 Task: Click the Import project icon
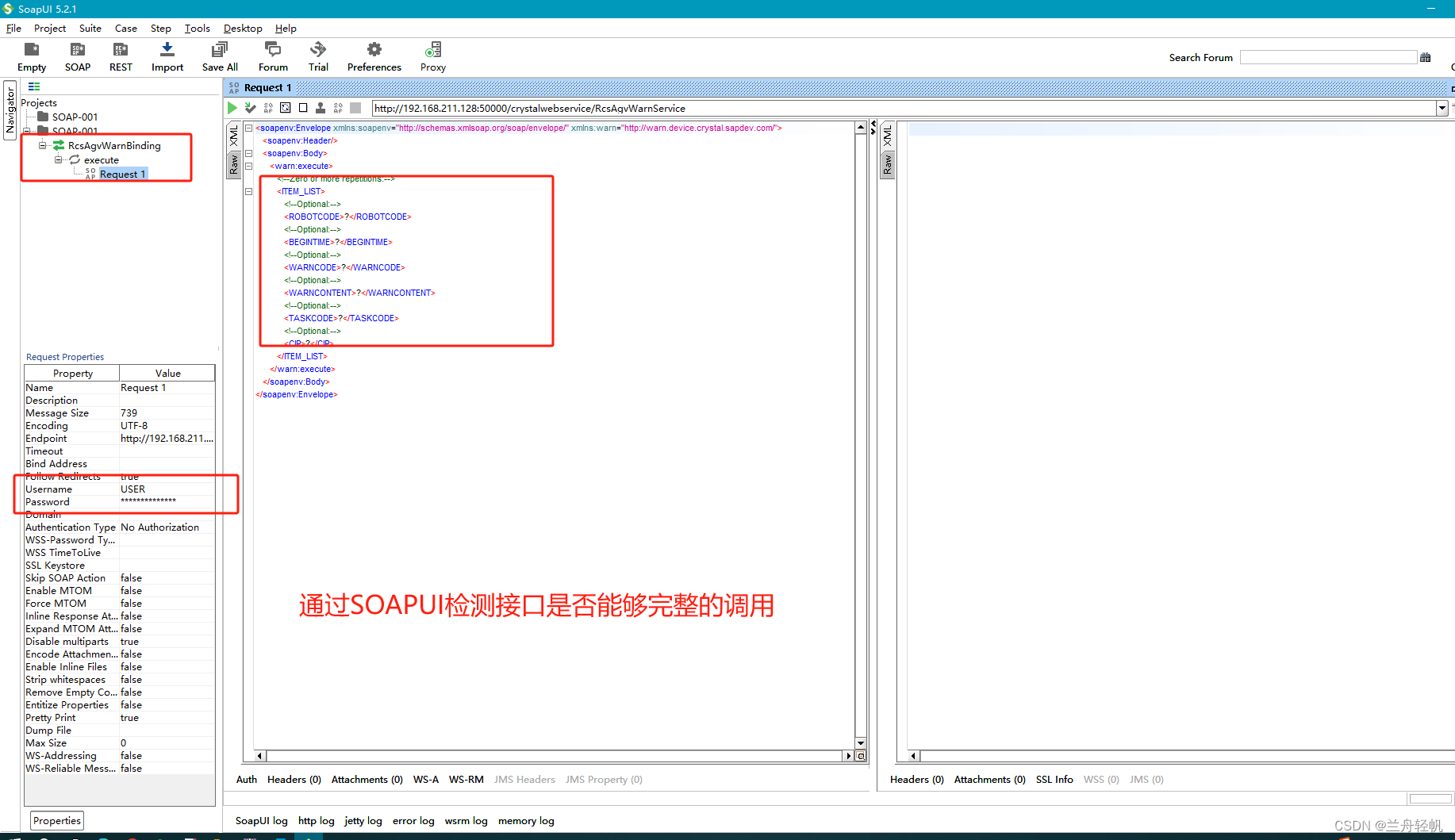(x=167, y=50)
